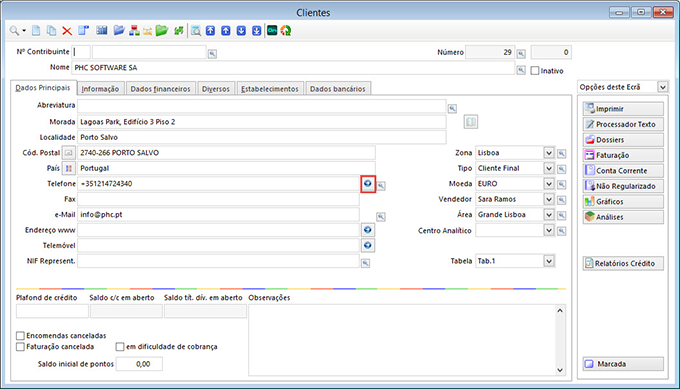This screenshot has width=680, height=389.
Task: Click lookup icon next to Número field
Action: (x=521, y=54)
